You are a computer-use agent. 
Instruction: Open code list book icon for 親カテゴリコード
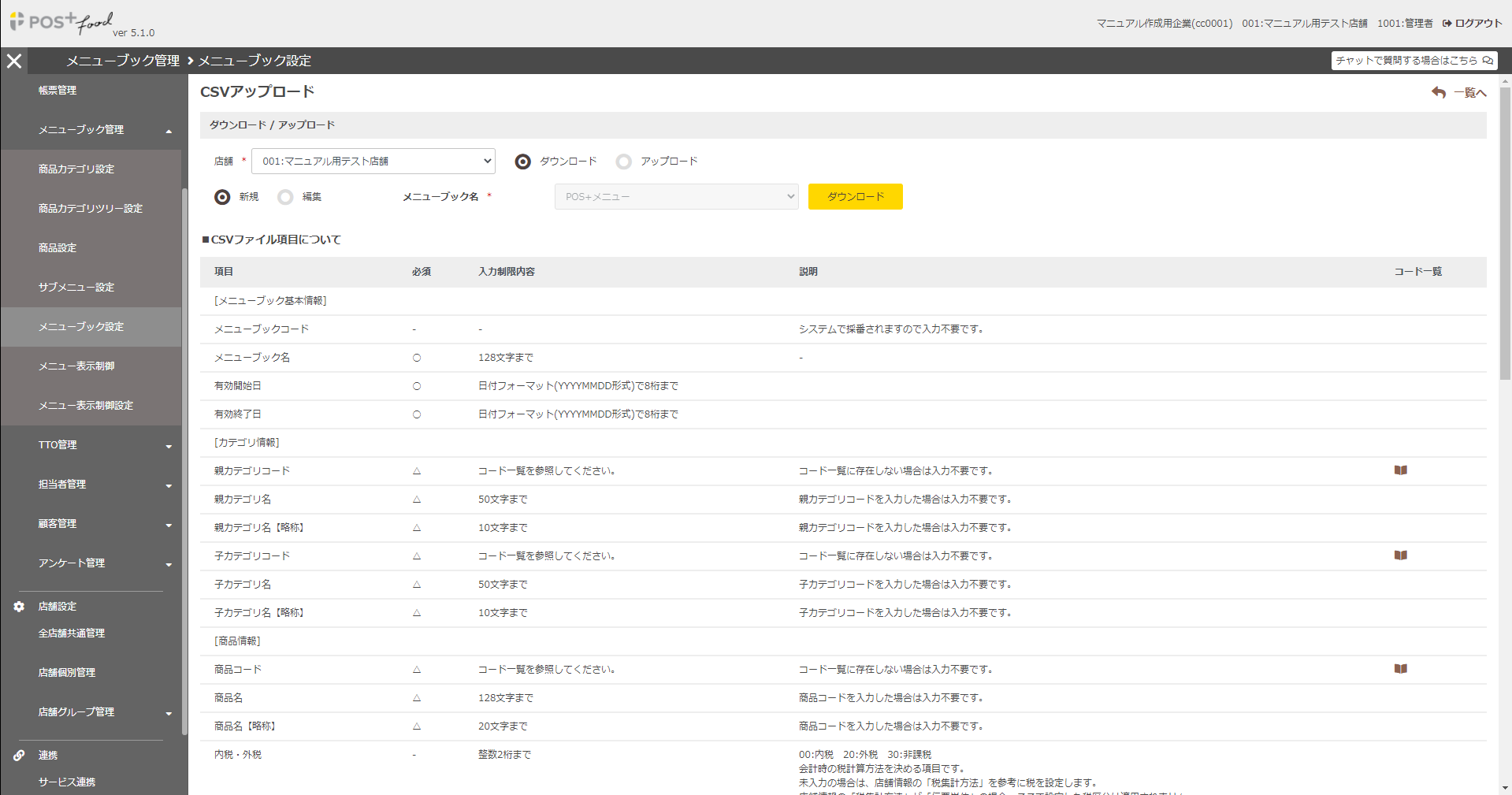(1400, 470)
